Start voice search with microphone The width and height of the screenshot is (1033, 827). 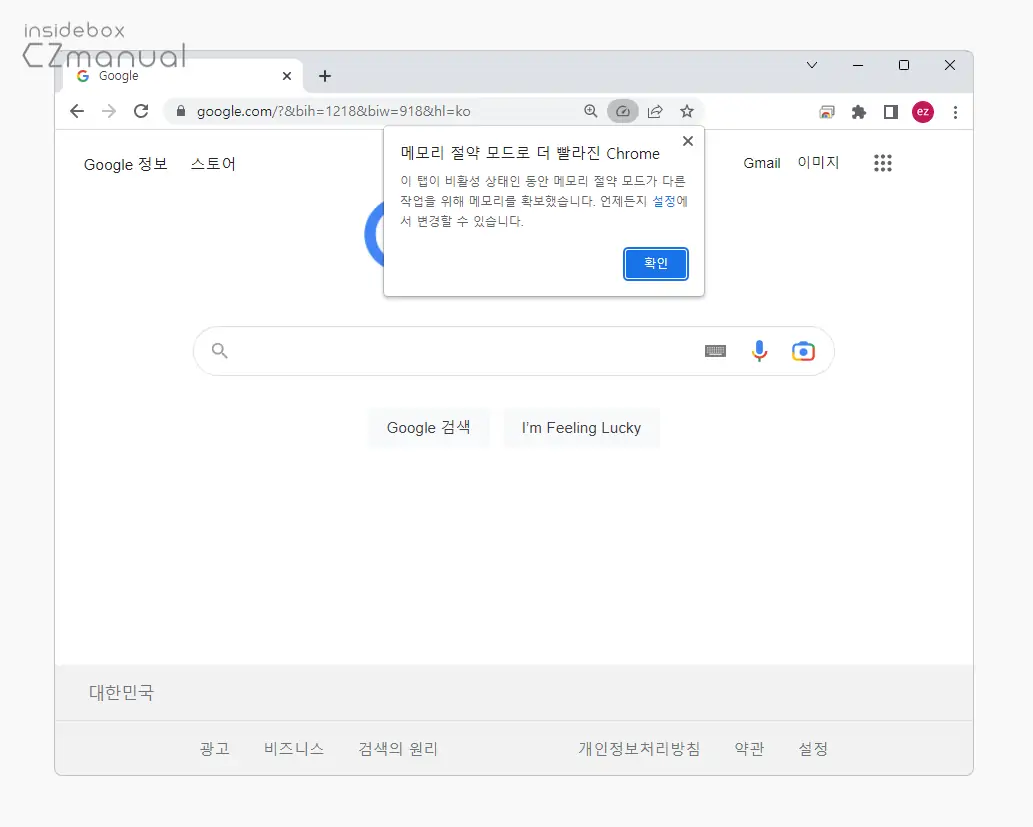click(760, 351)
